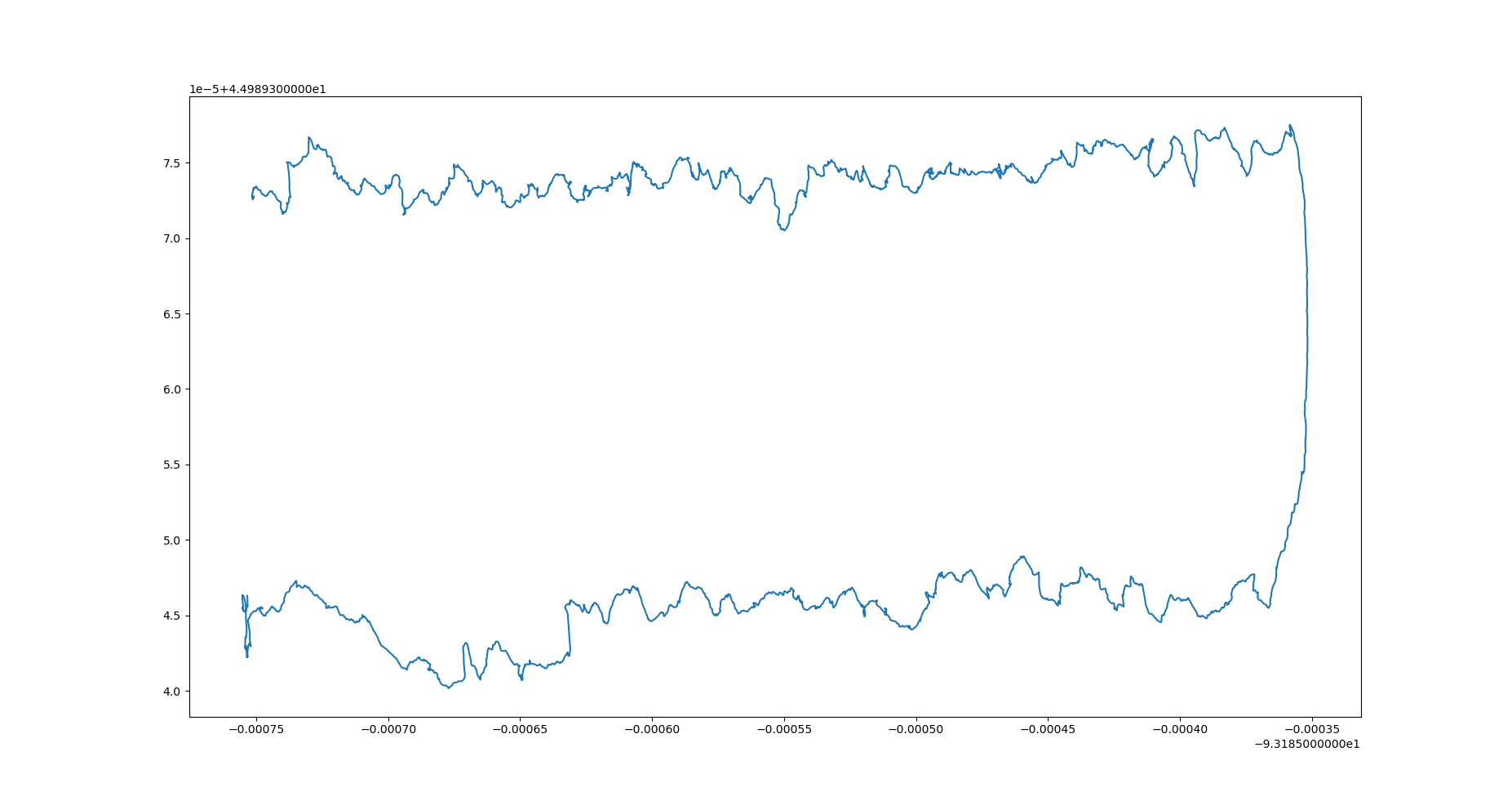Select the x-axis tick label −0.00050

(916, 728)
